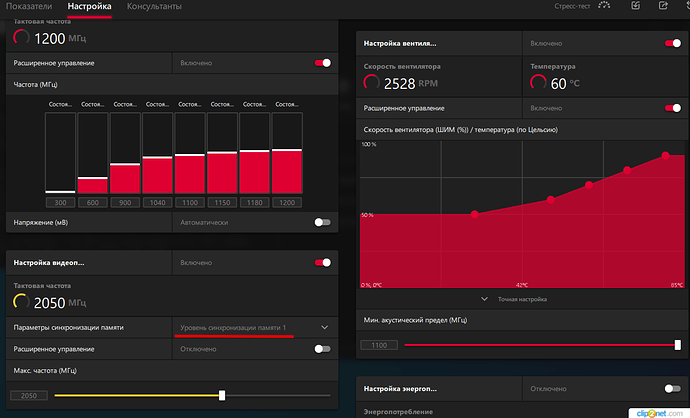Viewport: 690px width, 418px height.
Task: Click the Стресс-тест label
Action: click(x=572, y=6)
